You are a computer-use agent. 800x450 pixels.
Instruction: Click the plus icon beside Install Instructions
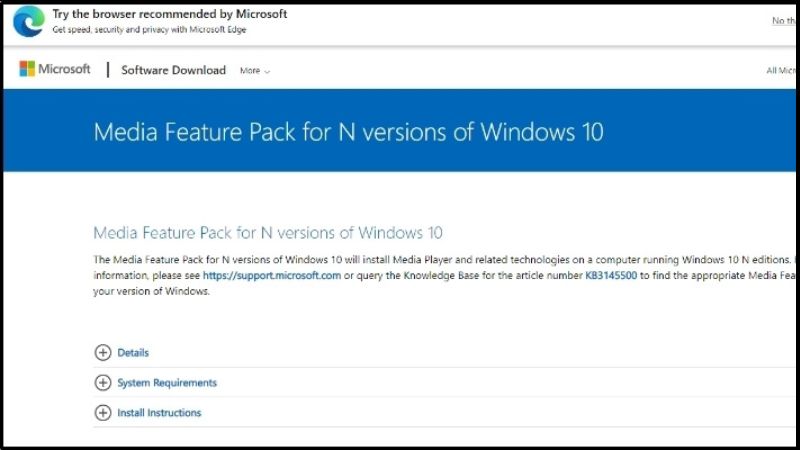coord(103,413)
